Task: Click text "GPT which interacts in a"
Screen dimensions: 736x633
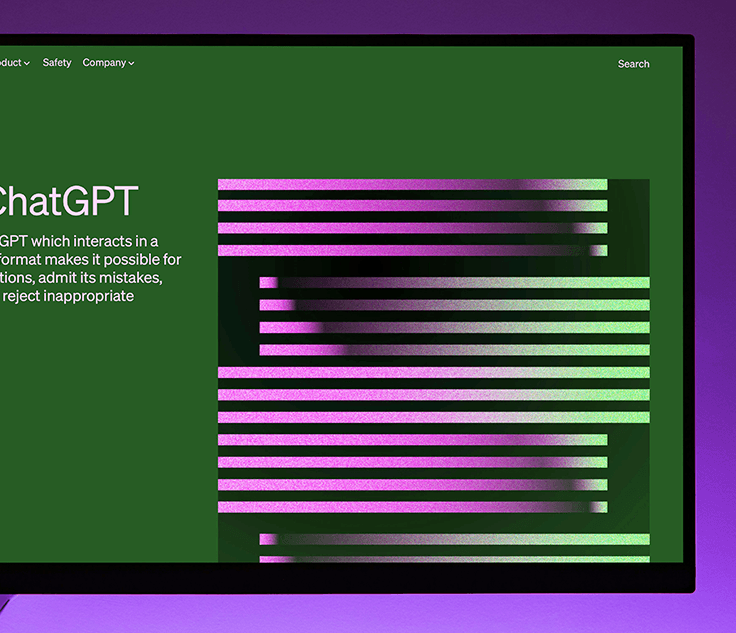Action: pos(79,241)
